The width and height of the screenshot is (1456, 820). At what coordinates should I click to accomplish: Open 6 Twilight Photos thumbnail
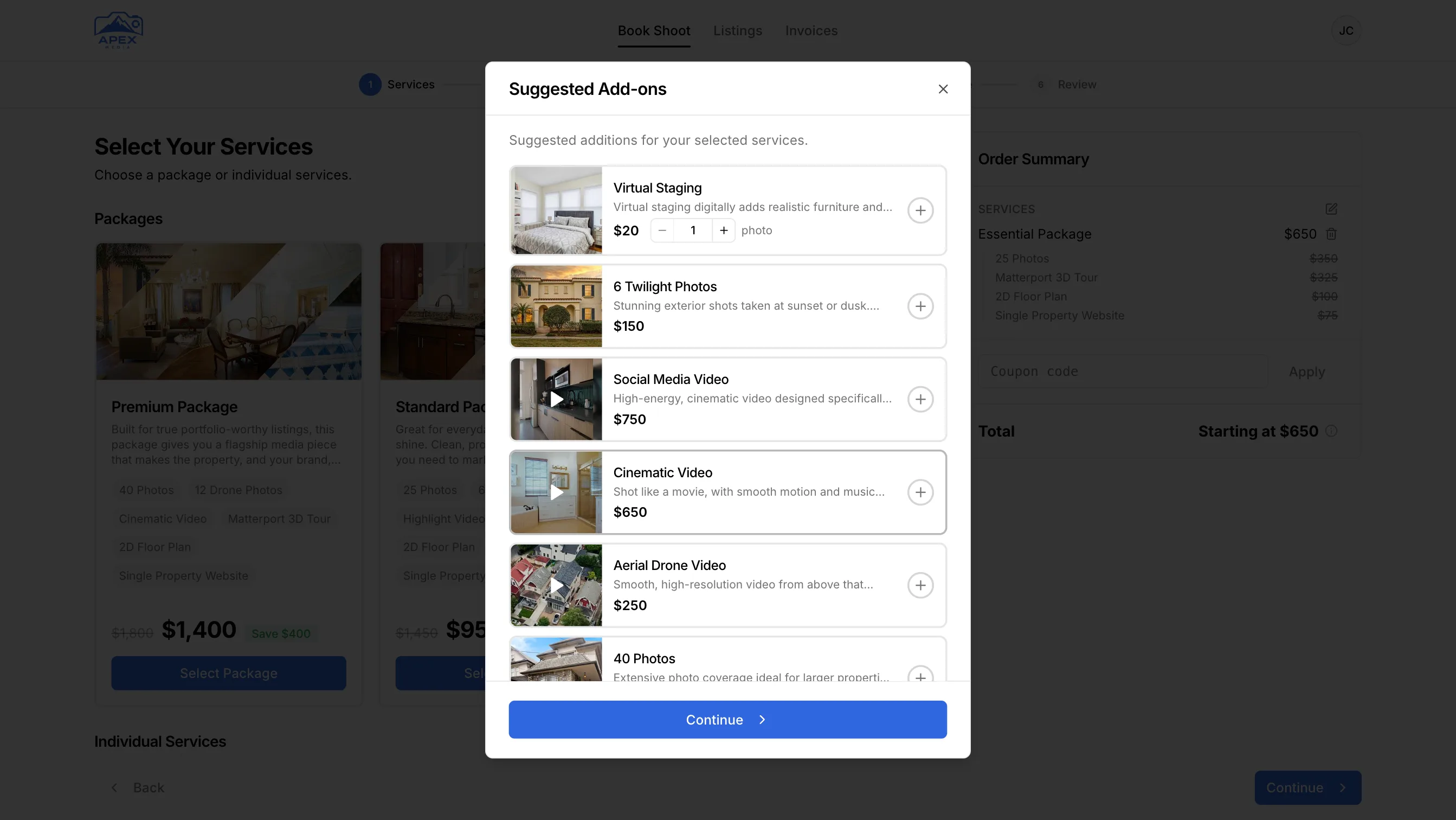(556, 306)
